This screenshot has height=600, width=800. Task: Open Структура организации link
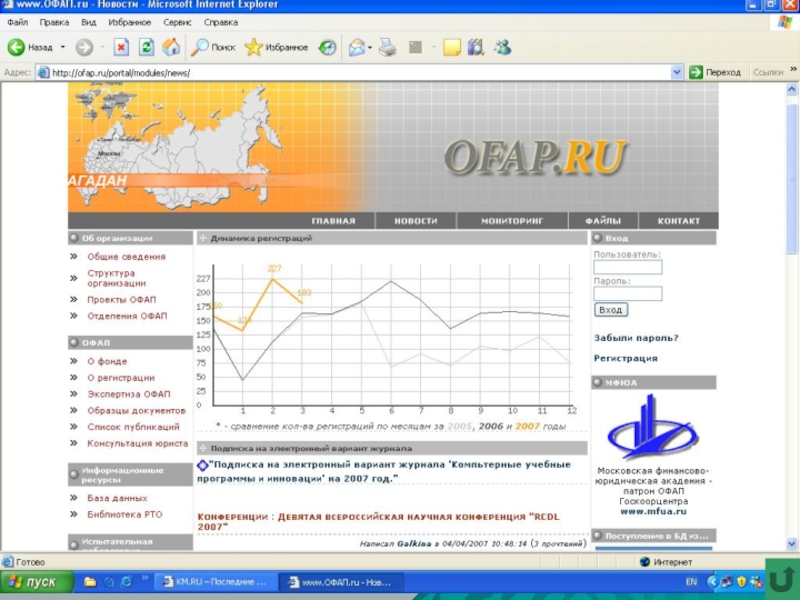[116, 278]
